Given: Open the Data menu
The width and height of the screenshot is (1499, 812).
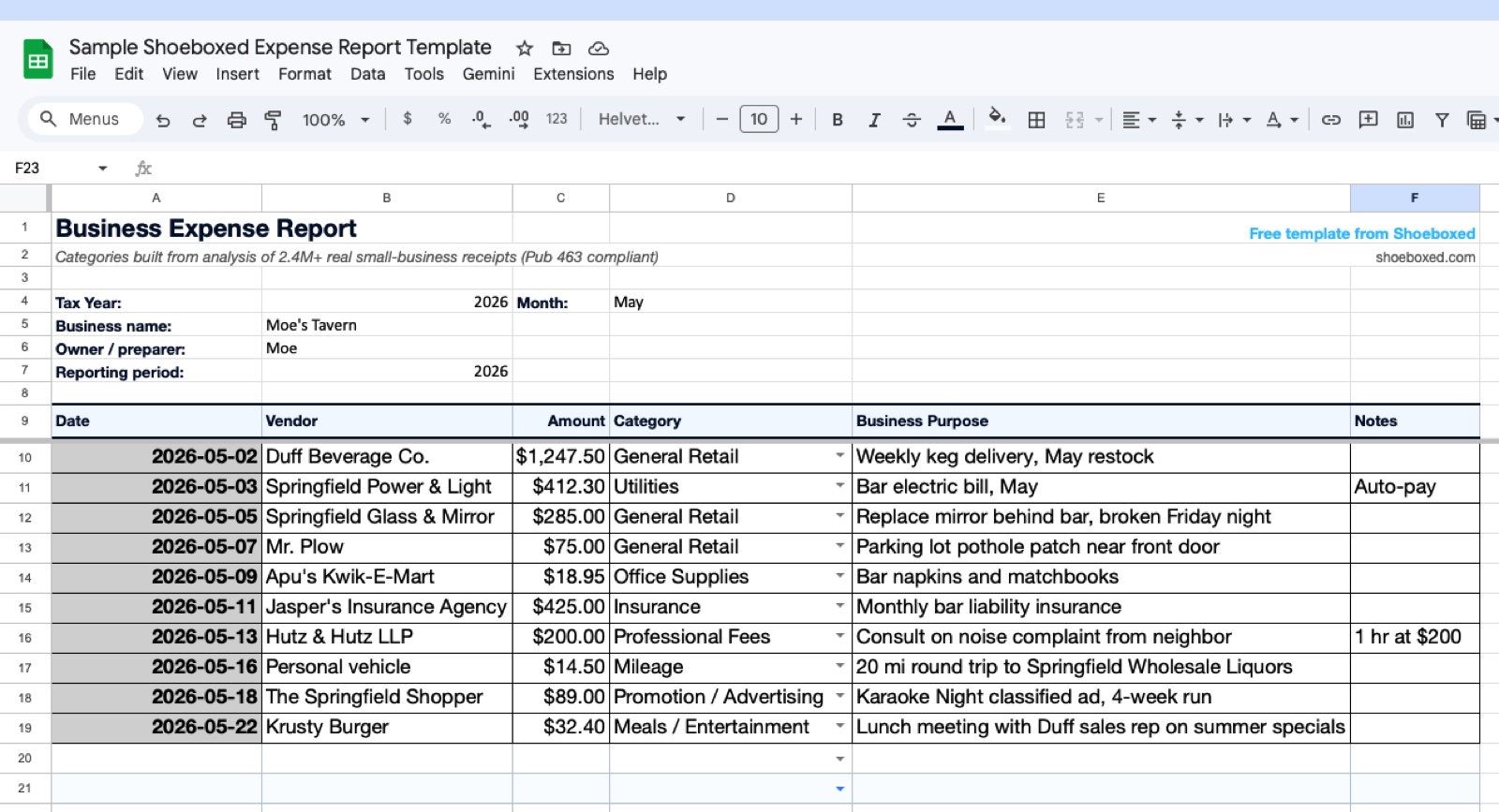Looking at the screenshot, I should [x=368, y=74].
